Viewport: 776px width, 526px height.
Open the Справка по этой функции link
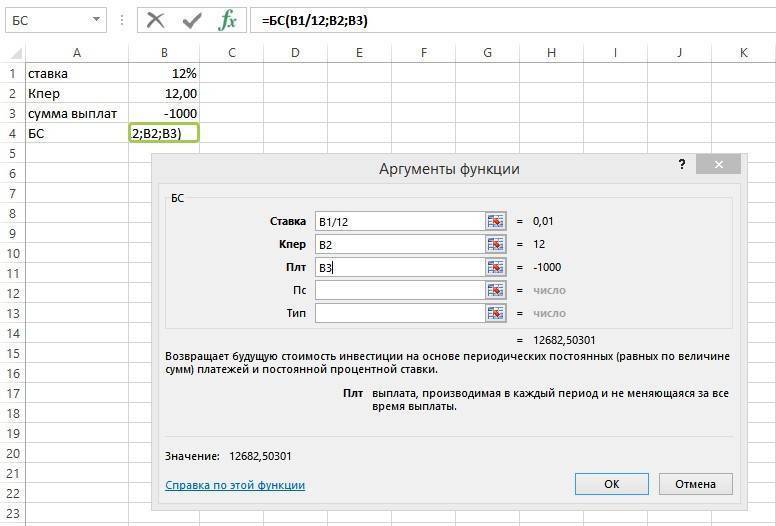(234, 485)
